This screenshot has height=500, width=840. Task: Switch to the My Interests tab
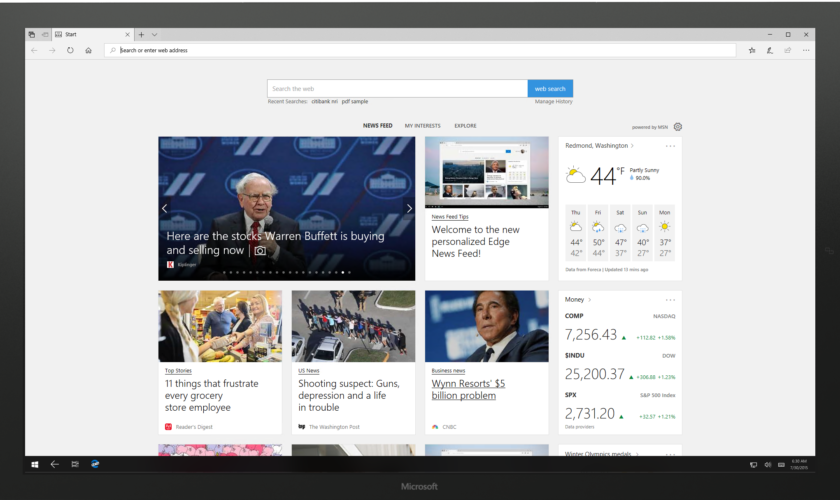[x=422, y=126]
